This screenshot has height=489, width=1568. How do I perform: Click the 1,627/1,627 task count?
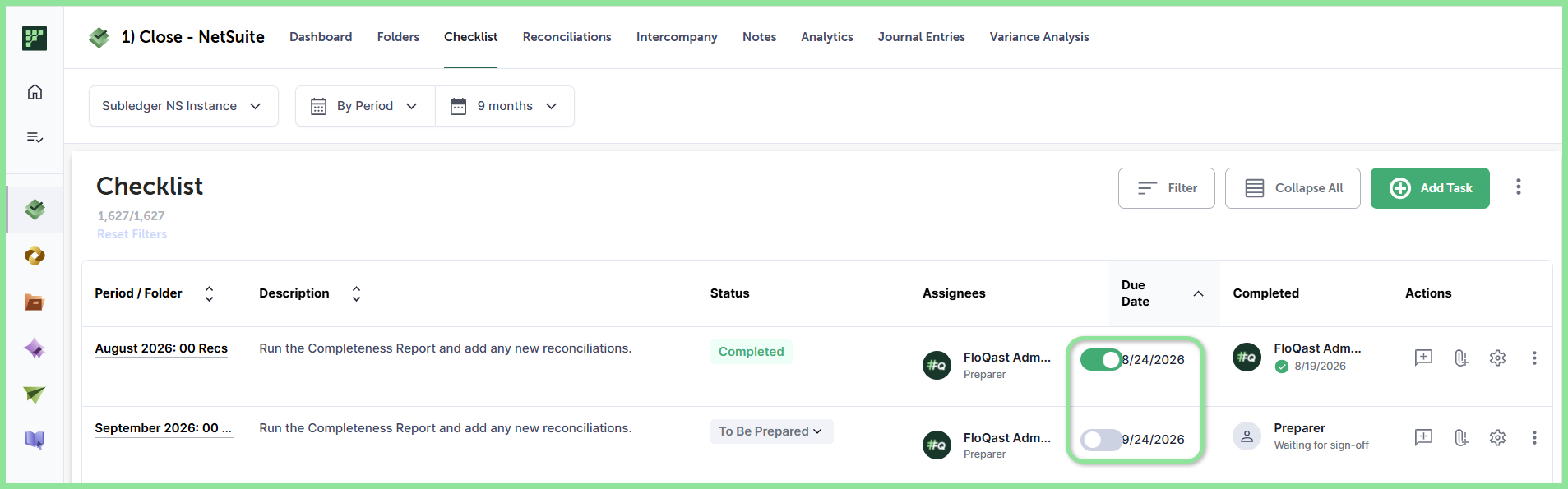pyautogui.click(x=131, y=216)
